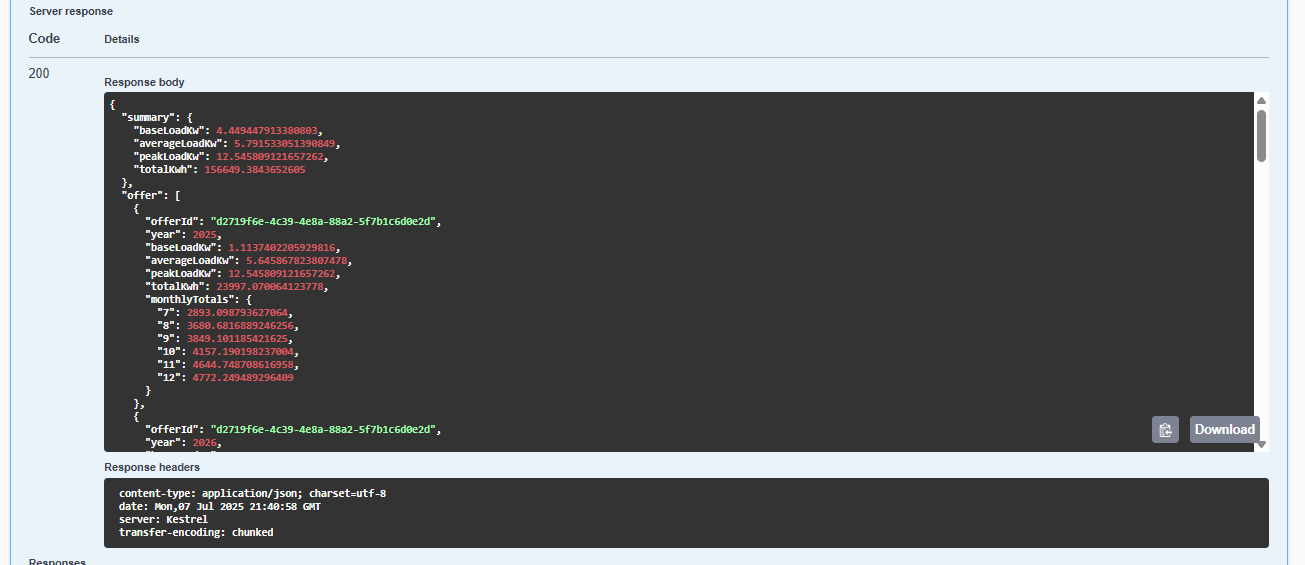Click the 200 response code
Viewport: 1305px width, 565px height.
[x=39, y=73]
